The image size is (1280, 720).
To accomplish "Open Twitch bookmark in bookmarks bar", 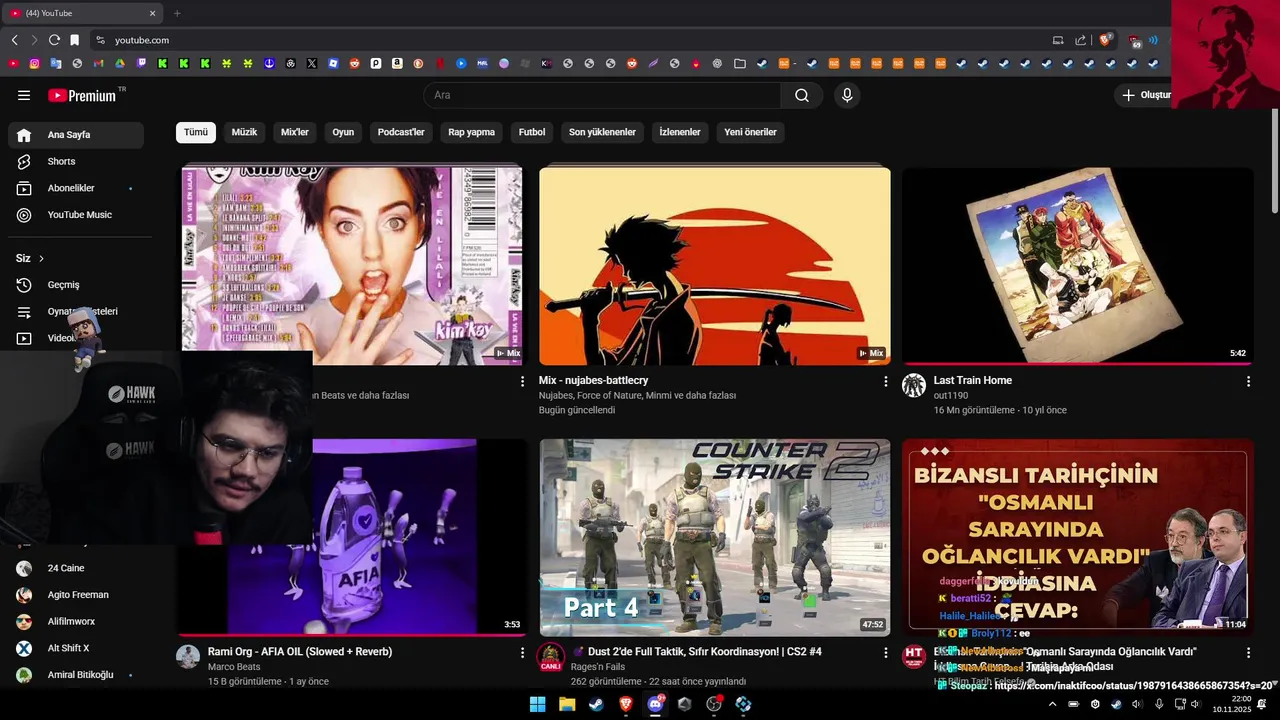I will [141, 63].
